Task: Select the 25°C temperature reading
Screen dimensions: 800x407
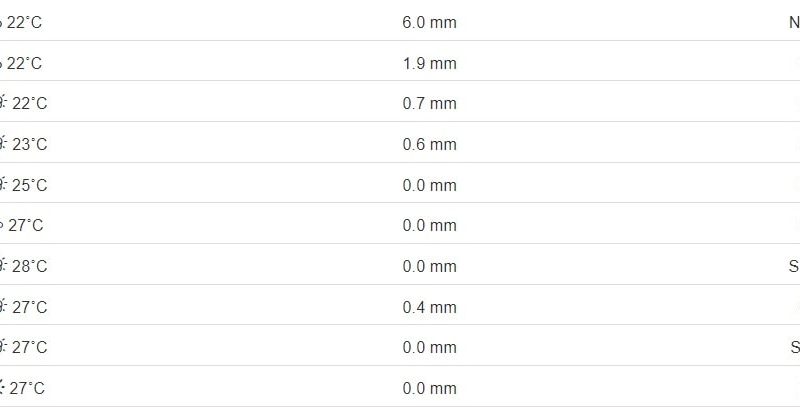Action: (x=30, y=185)
